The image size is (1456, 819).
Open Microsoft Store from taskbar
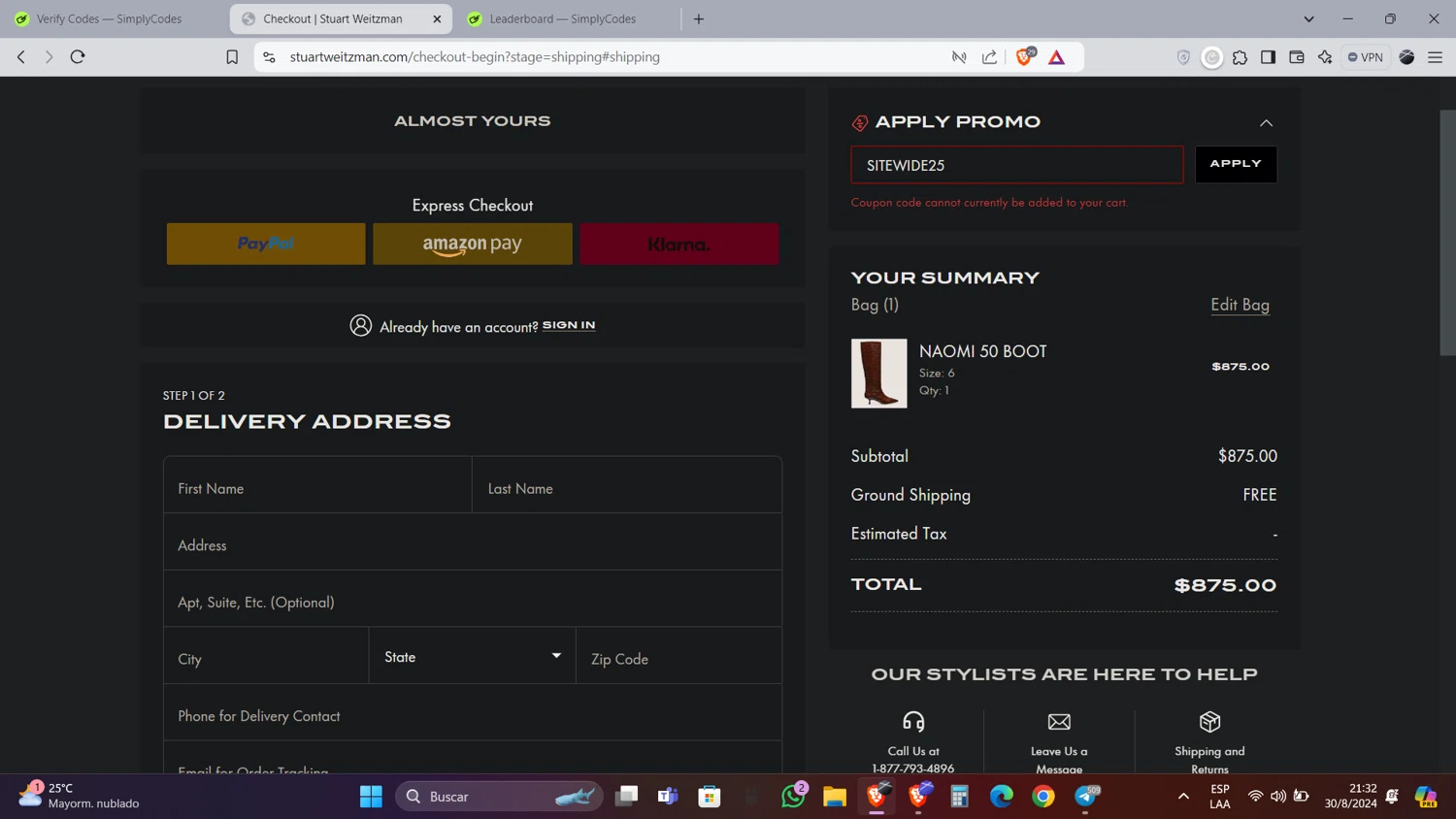click(x=710, y=797)
